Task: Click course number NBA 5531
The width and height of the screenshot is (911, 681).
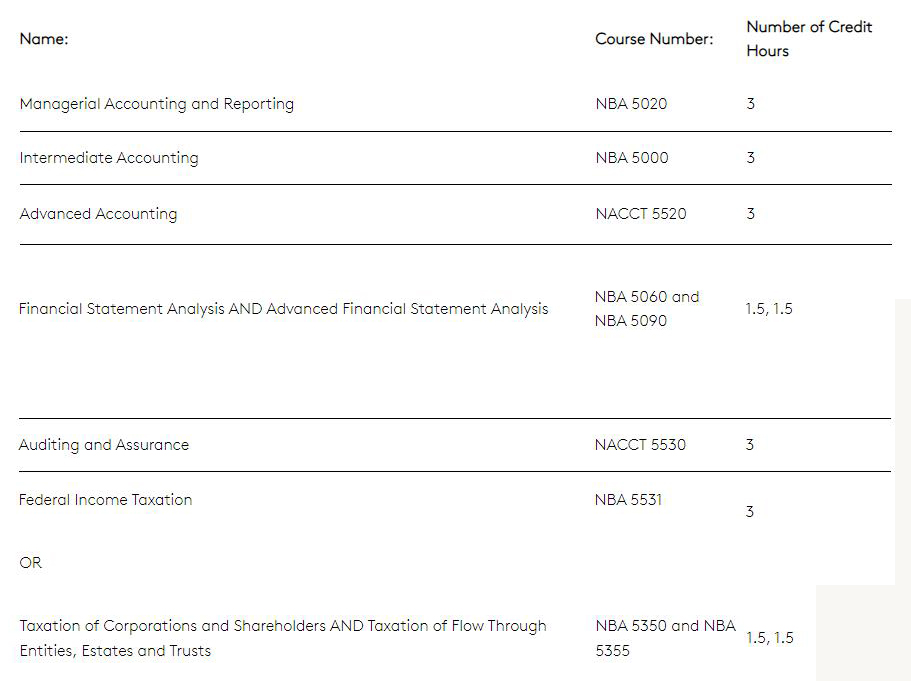Action: click(x=628, y=500)
